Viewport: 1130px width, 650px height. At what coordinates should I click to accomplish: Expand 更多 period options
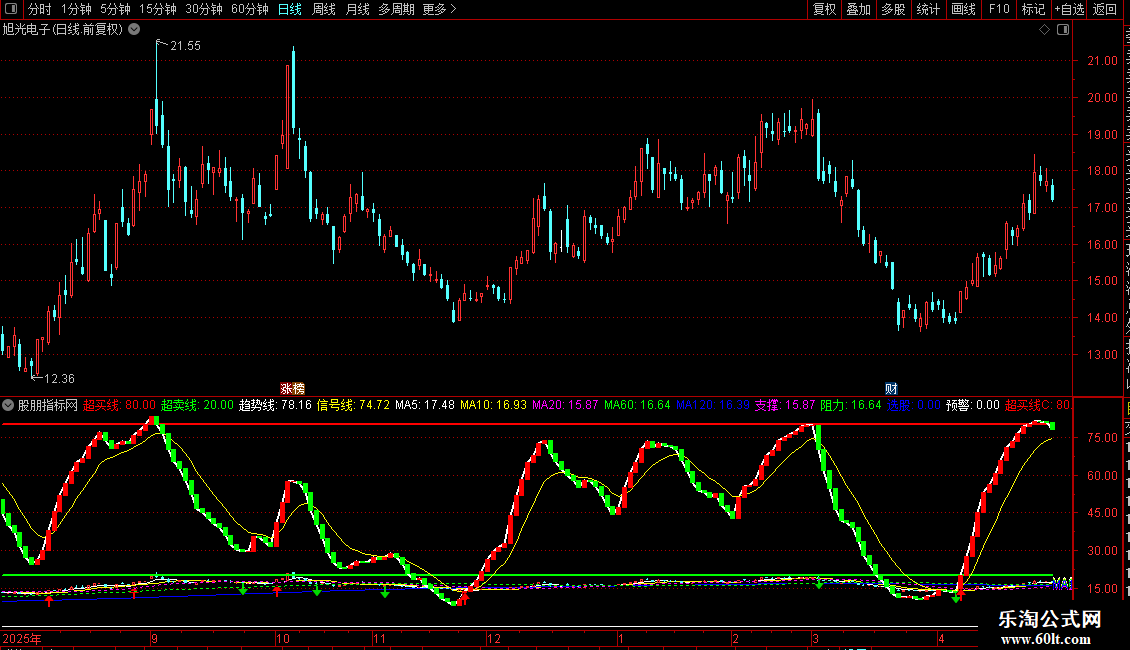439,9
